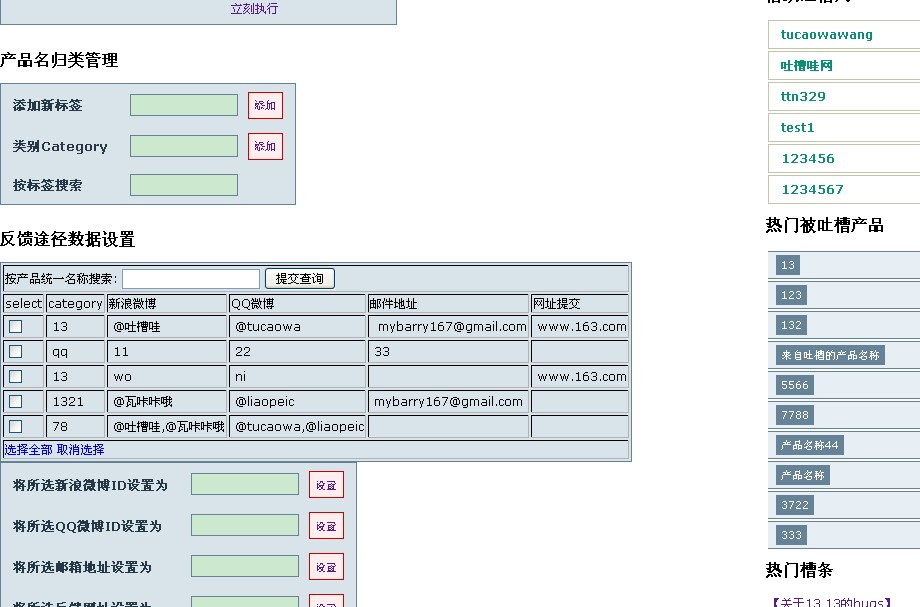This screenshot has height=607, width=920.
Task: Check the row containing @tucaowa
Action: click(x=16, y=326)
